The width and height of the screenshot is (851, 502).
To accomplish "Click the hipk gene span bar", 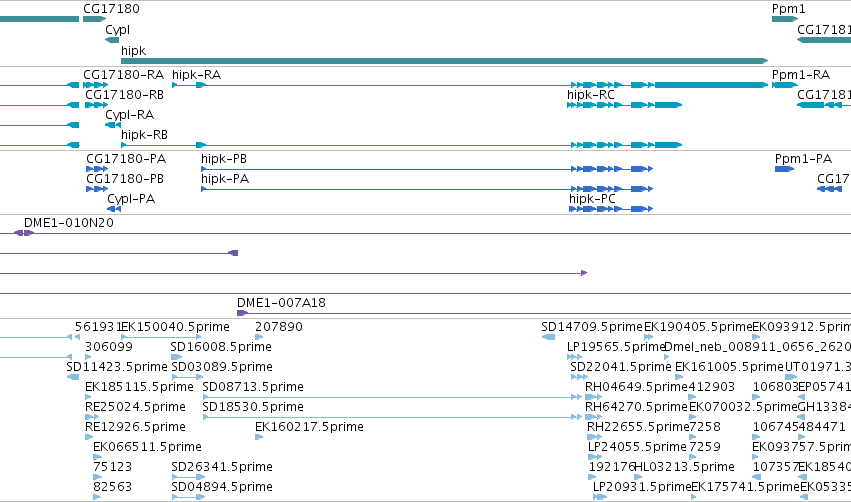I will pos(444,61).
